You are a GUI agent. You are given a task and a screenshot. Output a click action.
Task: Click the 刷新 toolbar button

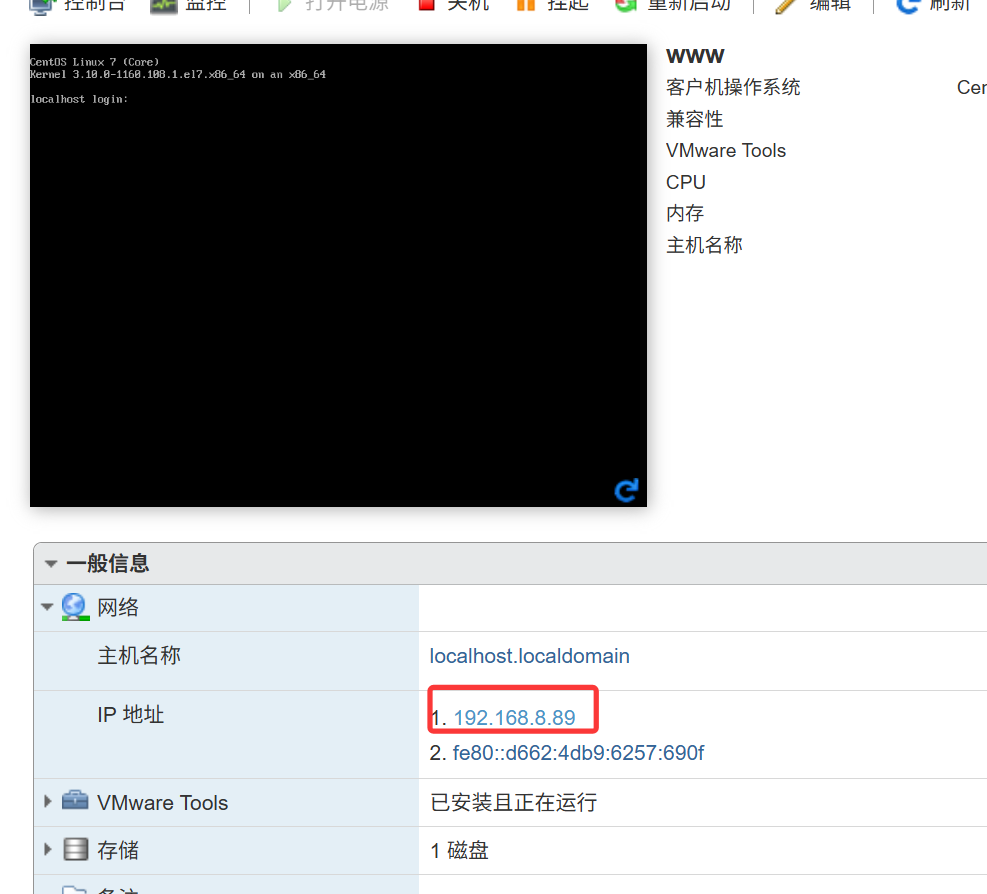pos(933,5)
